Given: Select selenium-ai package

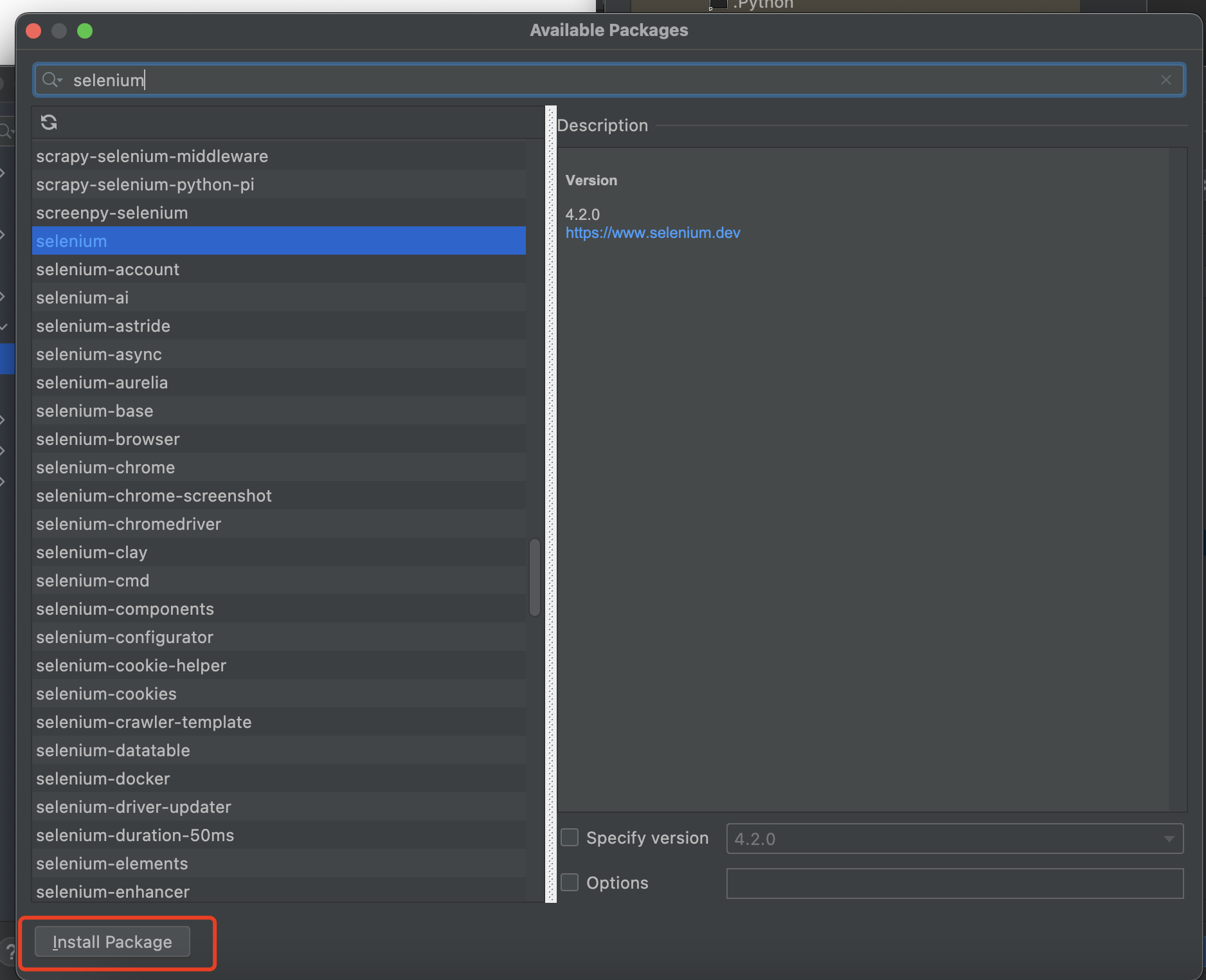Looking at the screenshot, I should pyautogui.click(x=279, y=297).
